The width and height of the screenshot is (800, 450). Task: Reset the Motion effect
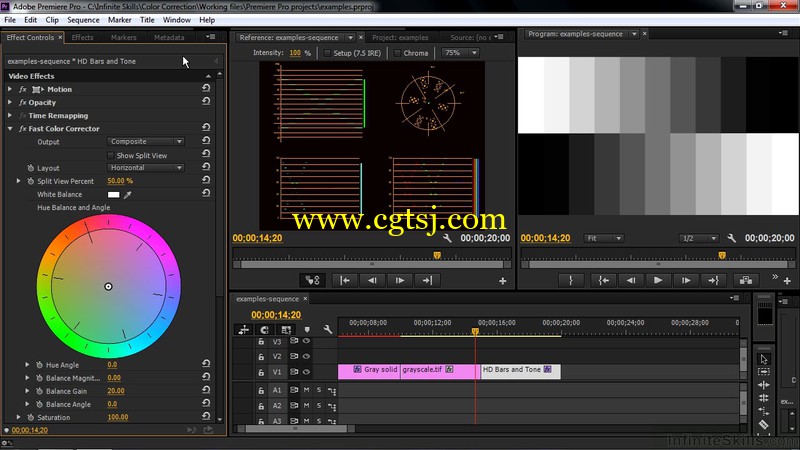(x=206, y=88)
